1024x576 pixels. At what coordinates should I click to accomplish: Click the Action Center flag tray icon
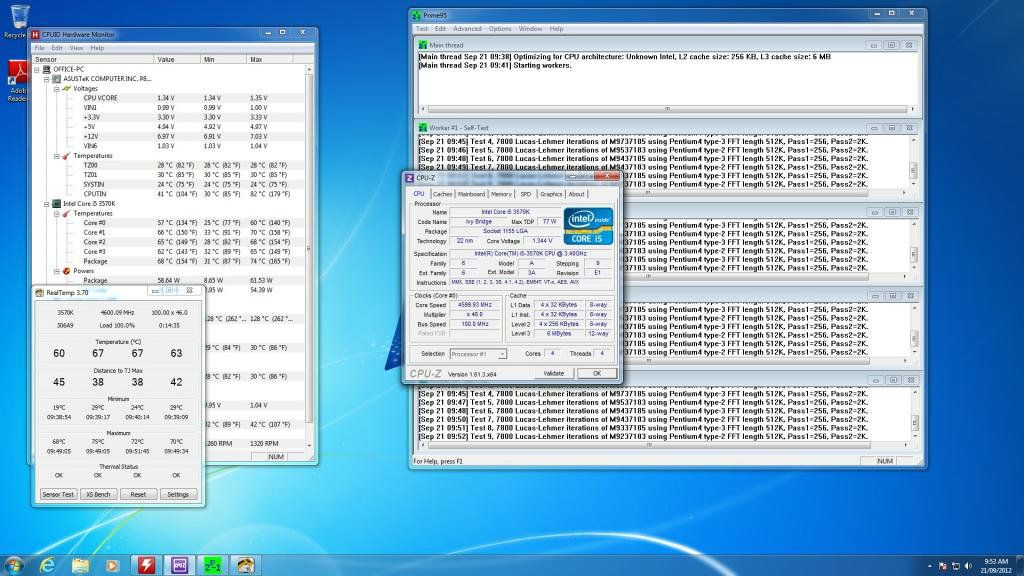click(942, 566)
